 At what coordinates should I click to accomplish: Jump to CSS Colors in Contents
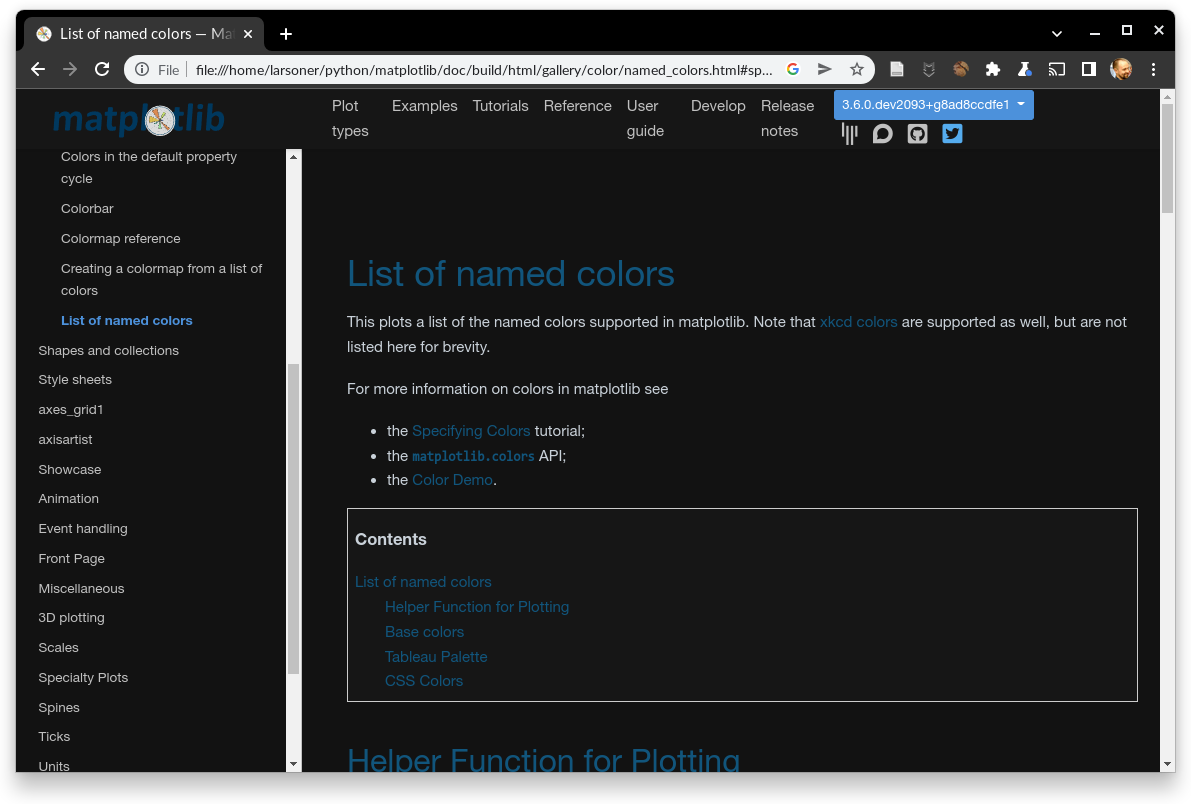pyautogui.click(x=424, y=681)
